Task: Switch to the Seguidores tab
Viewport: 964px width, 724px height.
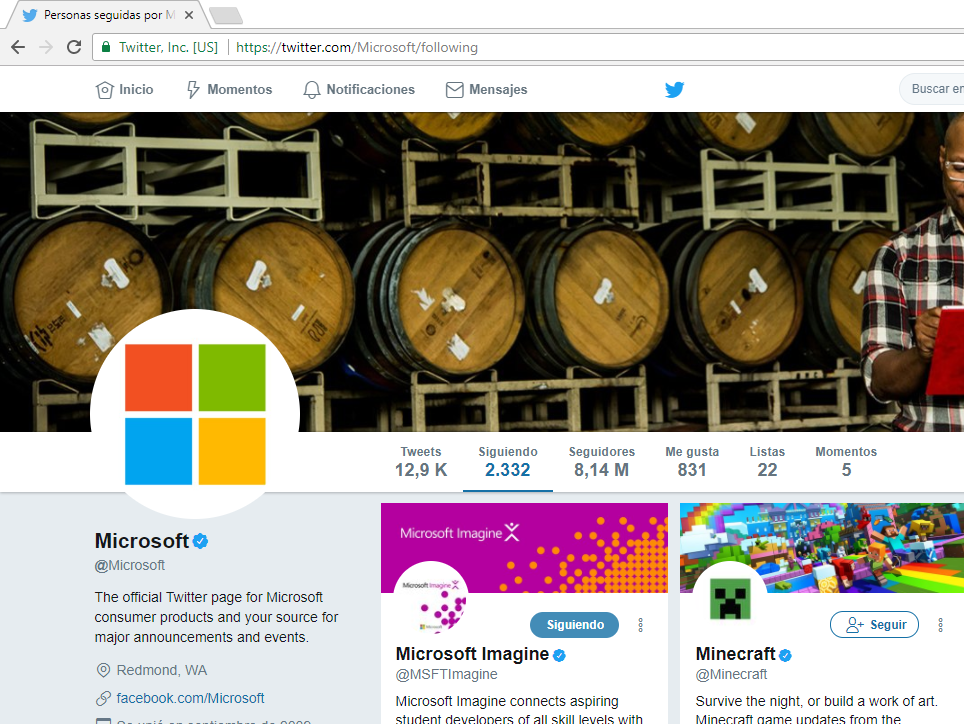Action: pos(601,462)
